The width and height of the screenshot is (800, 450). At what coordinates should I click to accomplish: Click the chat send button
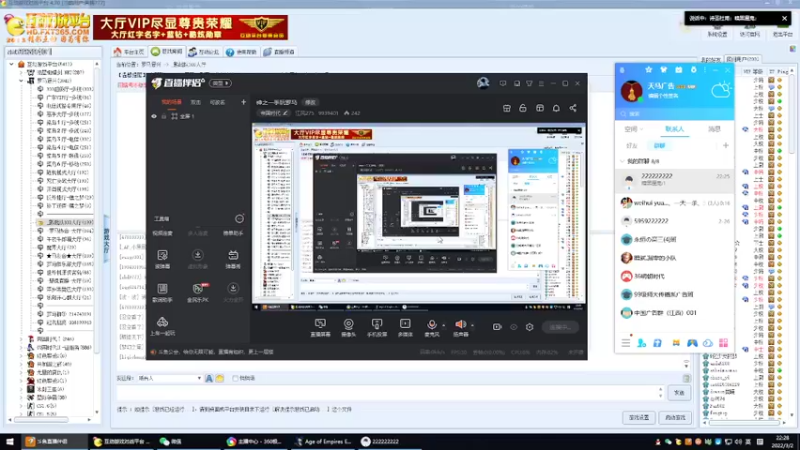click(679, 393)
